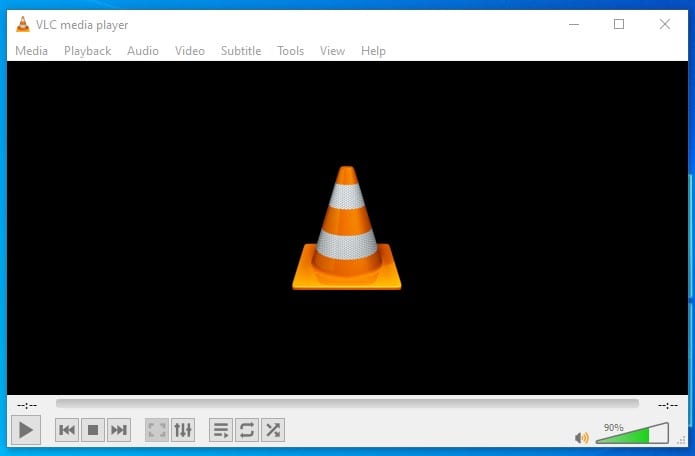695x456 pixels.
Task: Start playback with the Play button
Action: pyautogui.click(x=26, y=429)
